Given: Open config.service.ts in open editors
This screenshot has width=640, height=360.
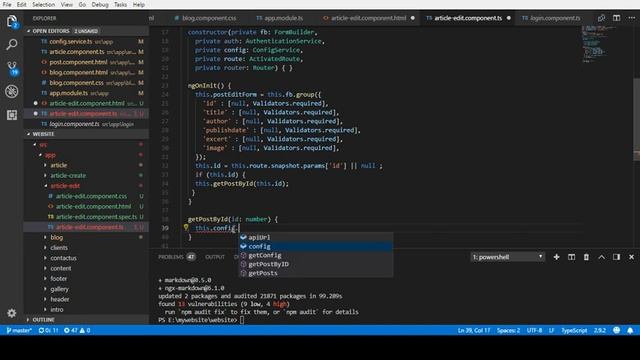Looking at the screenshot, I should pos(86,42).
